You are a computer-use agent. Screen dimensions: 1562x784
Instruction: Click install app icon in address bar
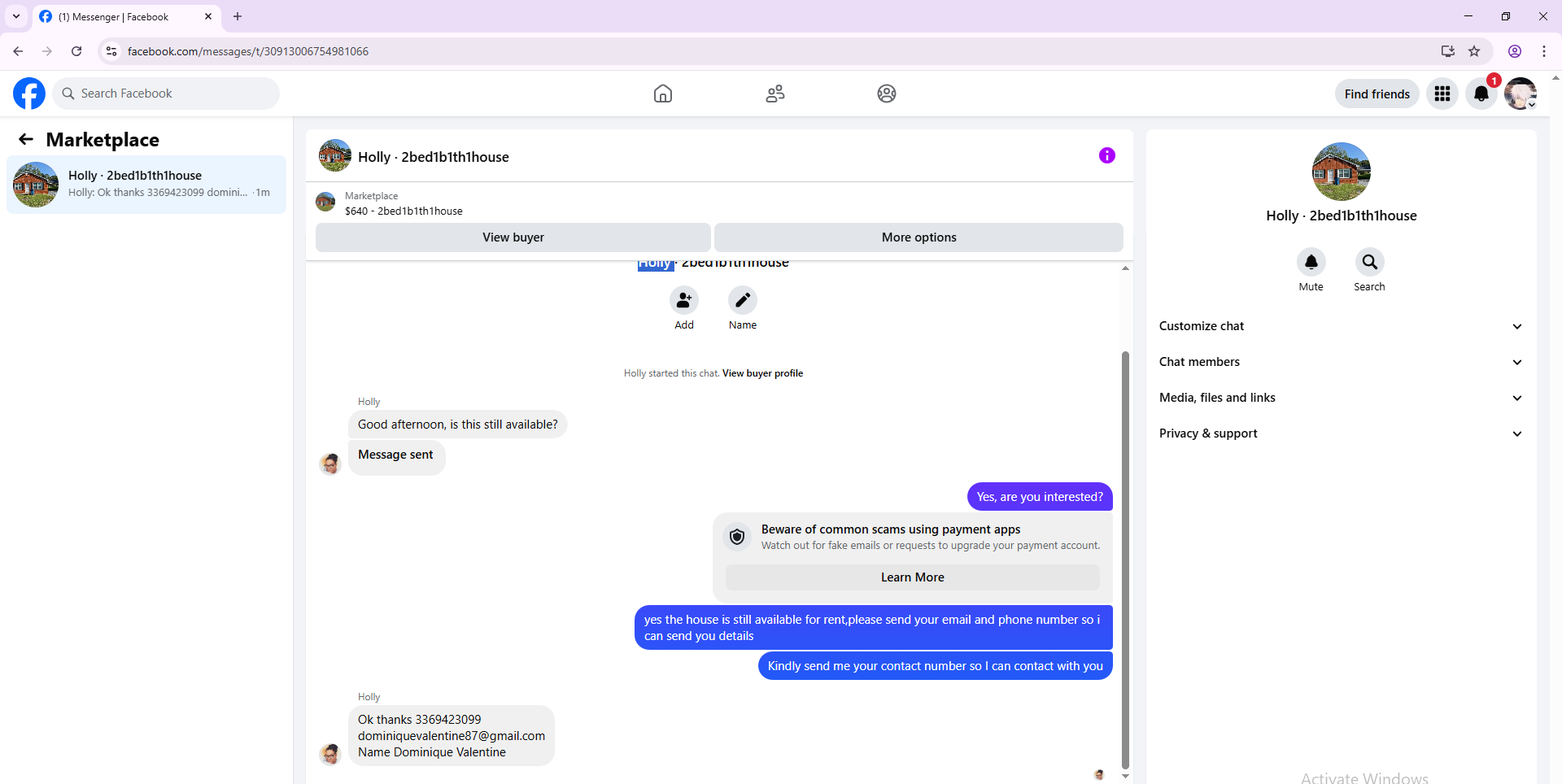(1448, 51)
